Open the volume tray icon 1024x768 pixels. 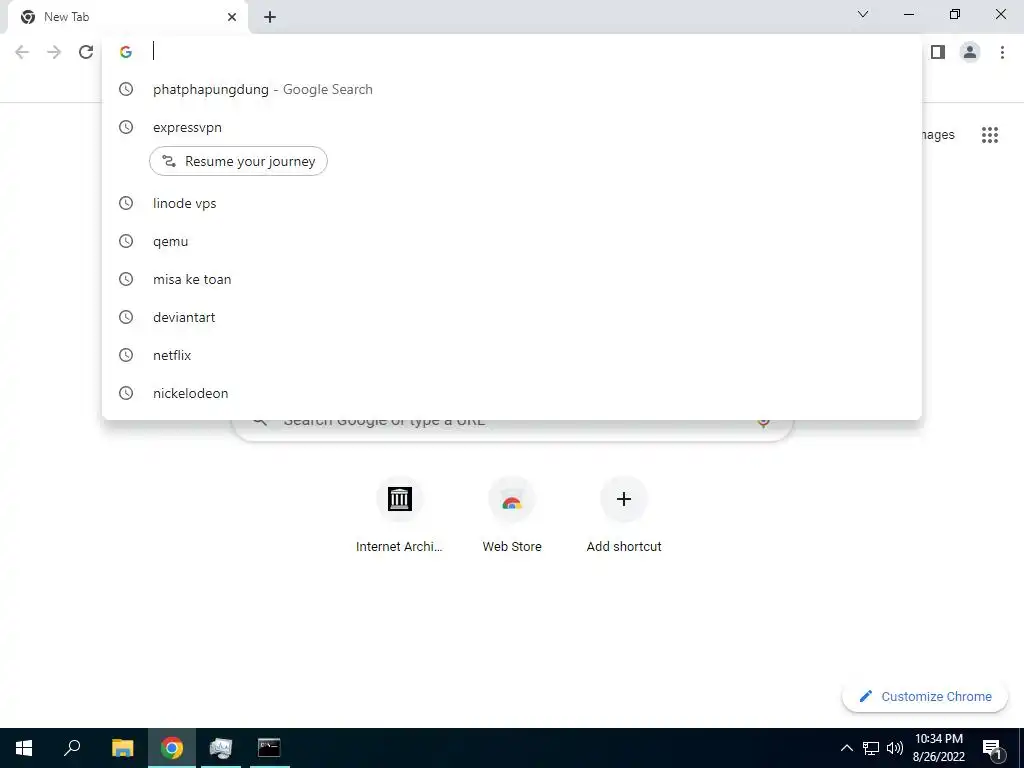pyautogui.click(x=895, y=748)
